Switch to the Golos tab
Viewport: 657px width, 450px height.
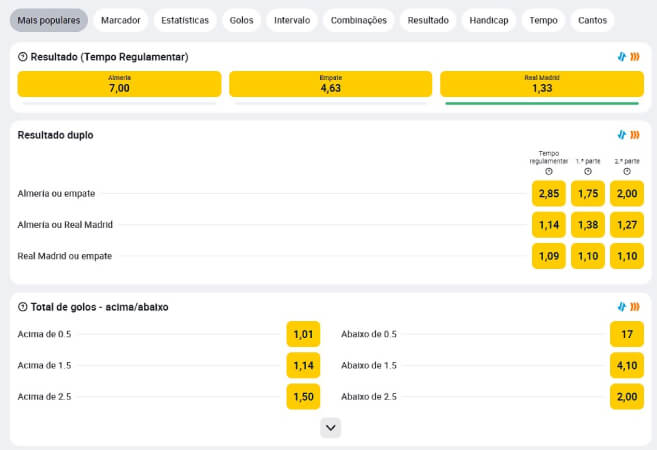pos(241,20)
